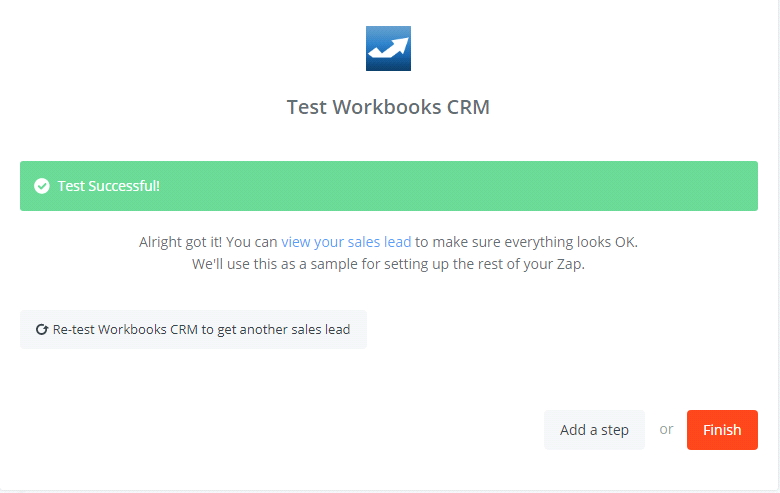Click the "or" text between the two buttons

[666, 430]
